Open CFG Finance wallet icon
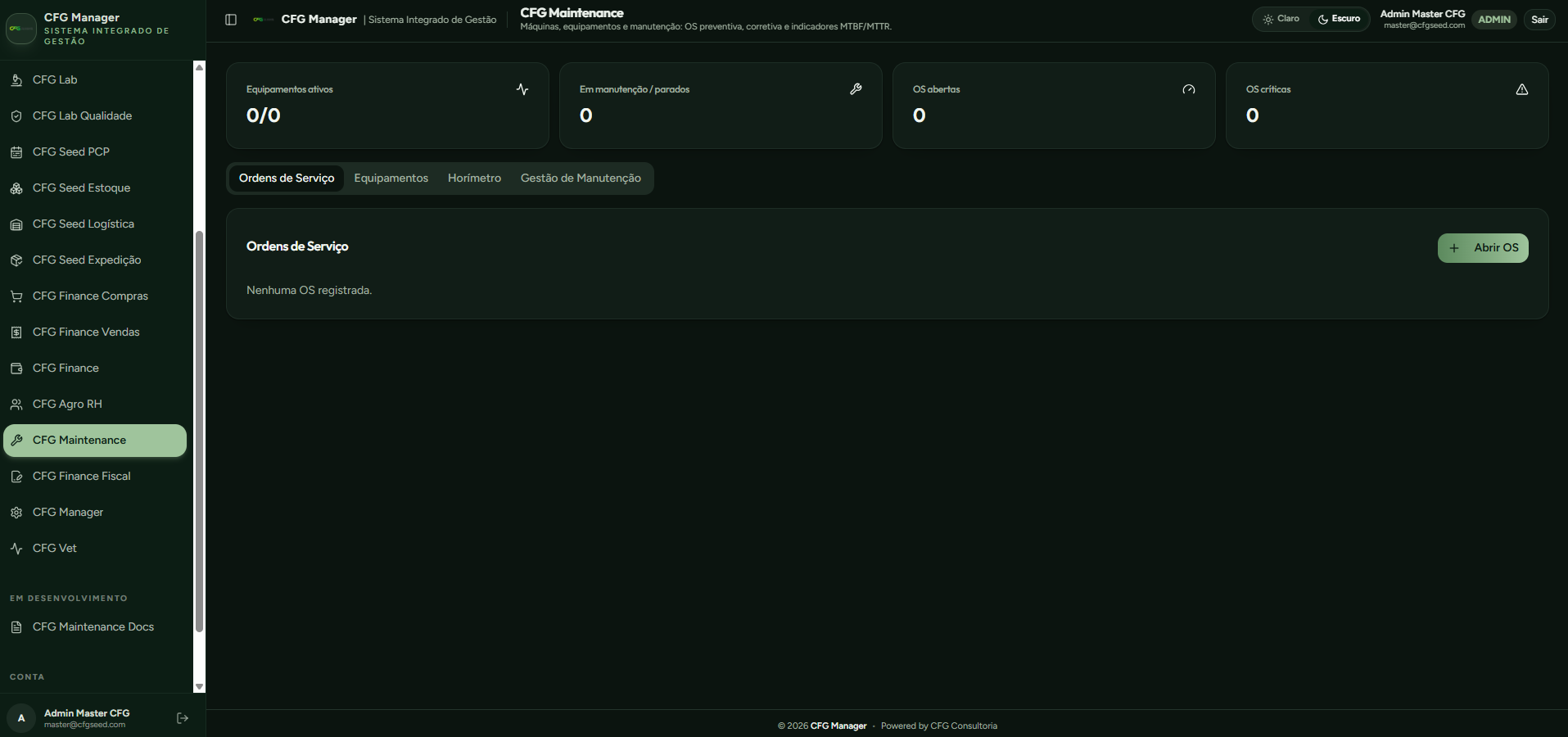The height and width of the screenshot is (737, 1568). click(x=16, y=368)
